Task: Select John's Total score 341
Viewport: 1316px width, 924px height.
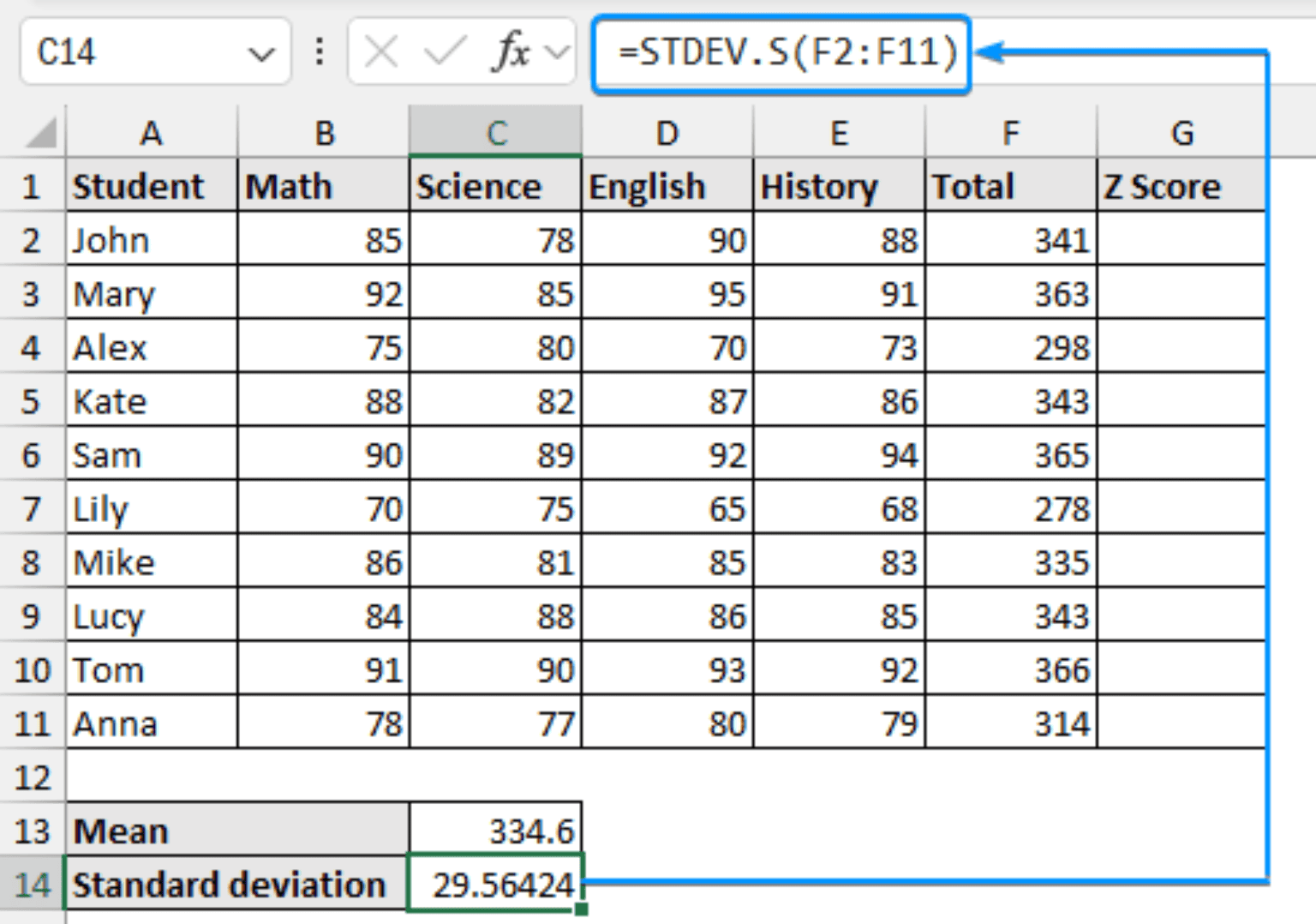Action: (x=1009, y=240)
